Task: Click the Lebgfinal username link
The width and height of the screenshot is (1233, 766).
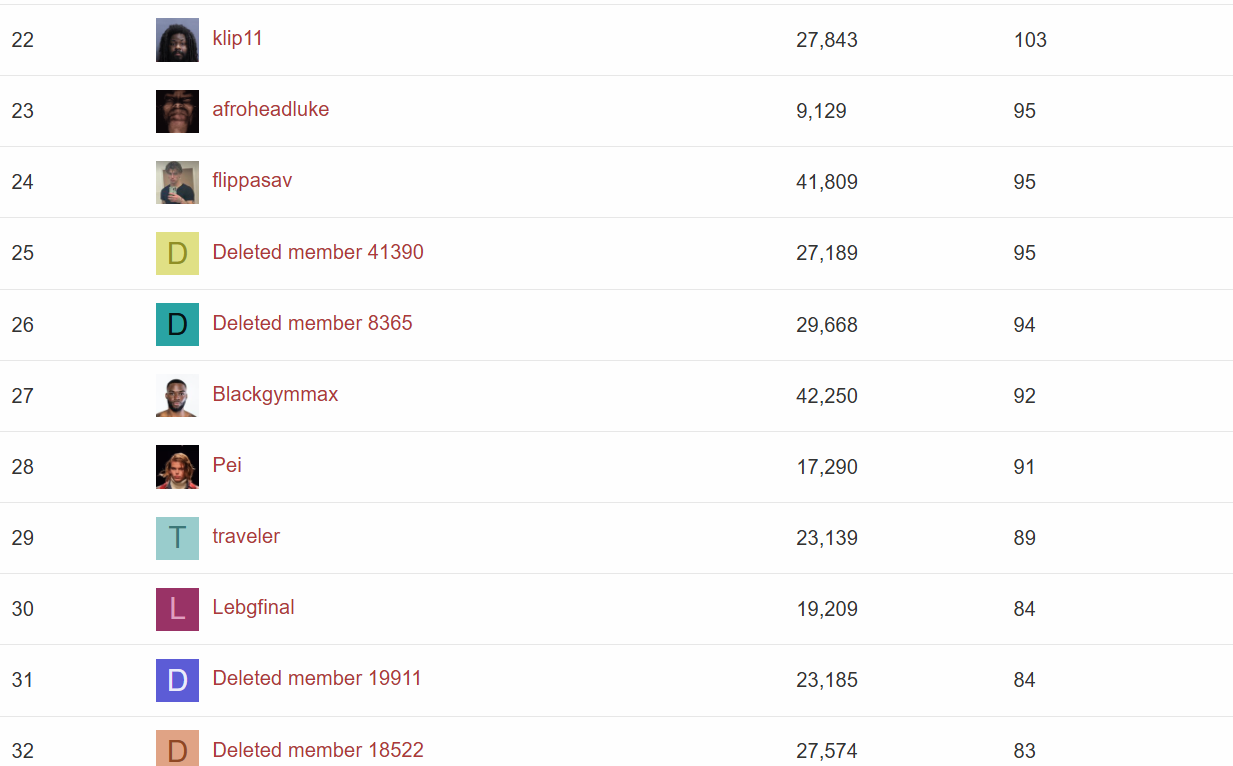Action: tap(253, 607)
